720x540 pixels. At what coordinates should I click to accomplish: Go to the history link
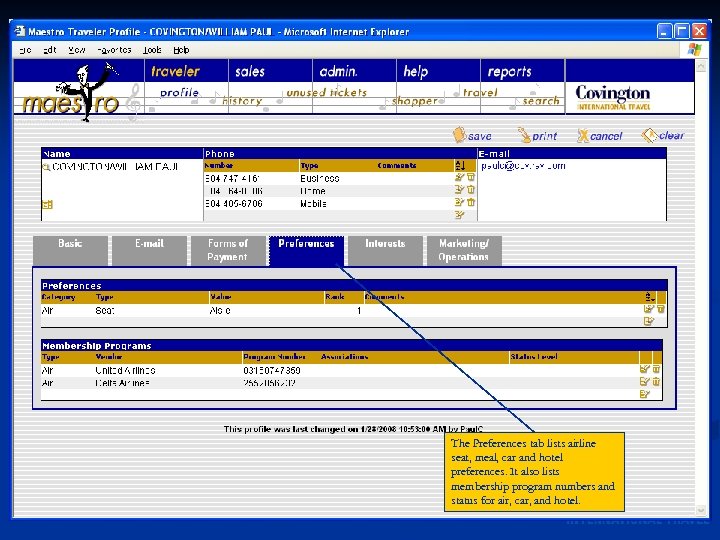242,101
